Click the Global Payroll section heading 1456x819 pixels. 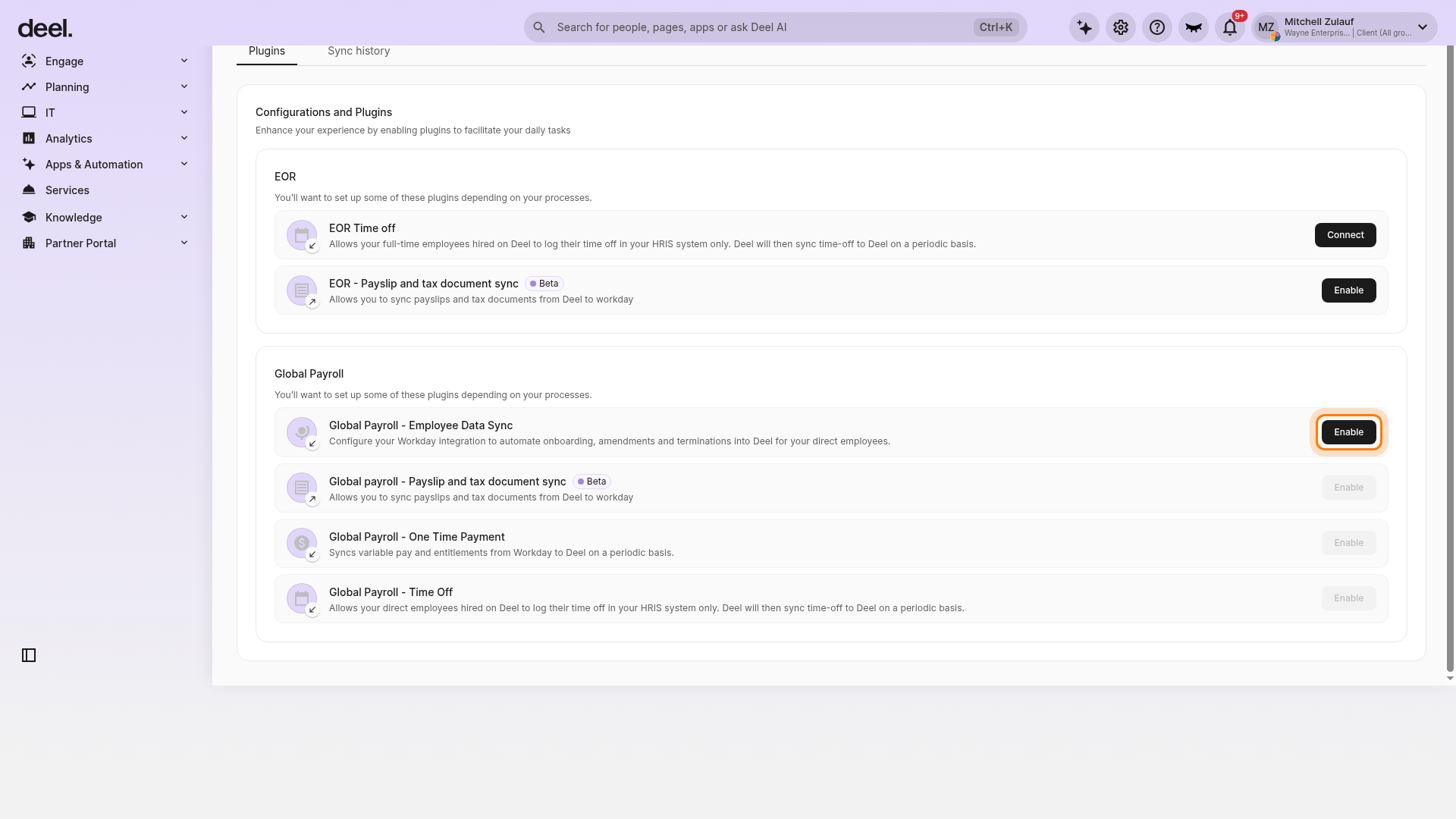(x=309, y=374)
